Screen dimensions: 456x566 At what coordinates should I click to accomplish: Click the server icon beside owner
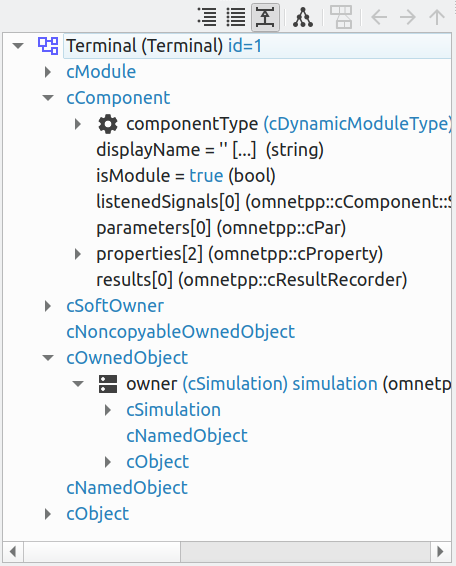pos(108,384)
